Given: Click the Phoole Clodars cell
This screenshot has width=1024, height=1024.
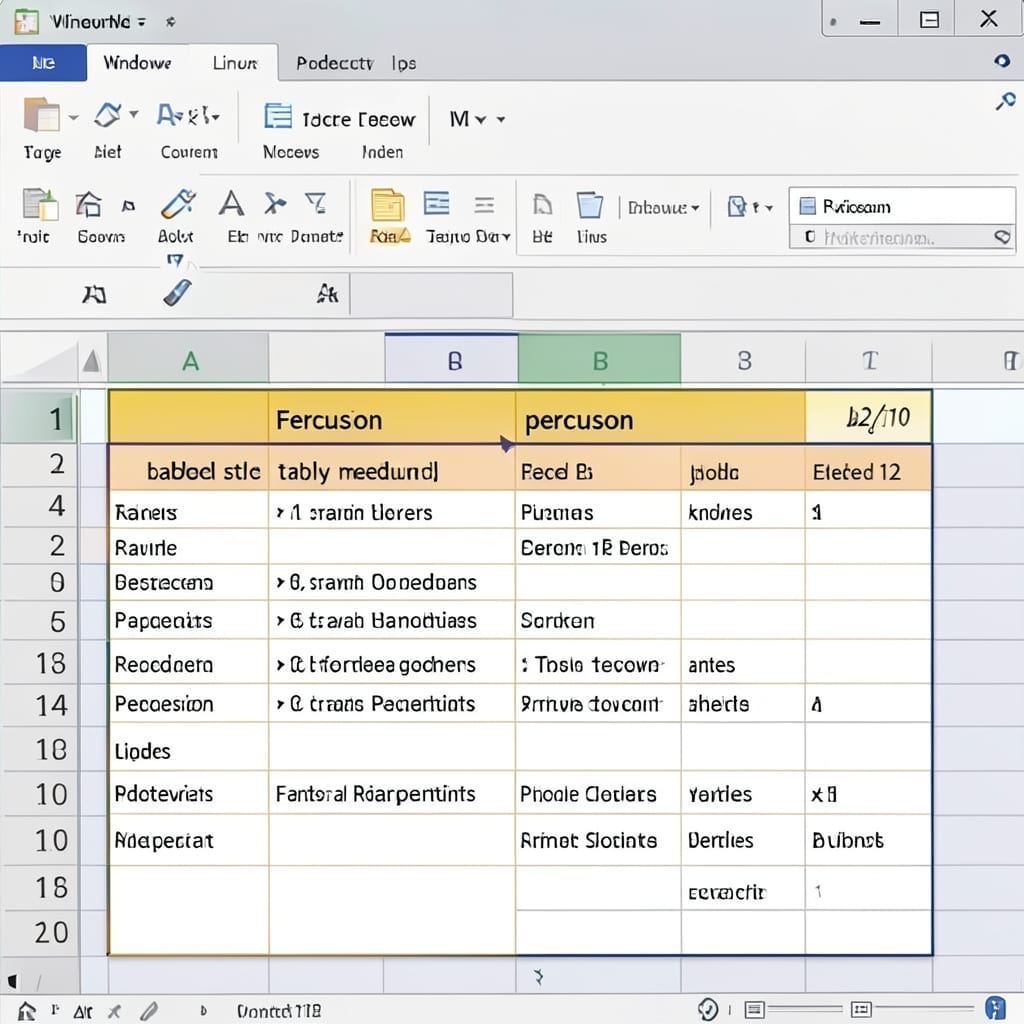Looking at the screenshot, I should (598, 794).
